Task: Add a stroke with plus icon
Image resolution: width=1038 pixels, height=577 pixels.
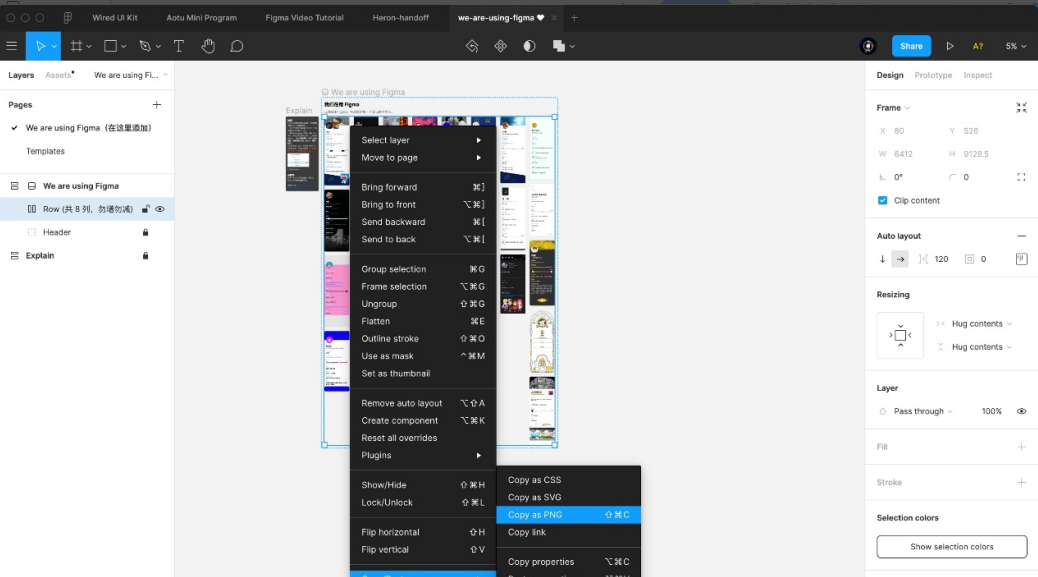Action: tap(1021, 482)
